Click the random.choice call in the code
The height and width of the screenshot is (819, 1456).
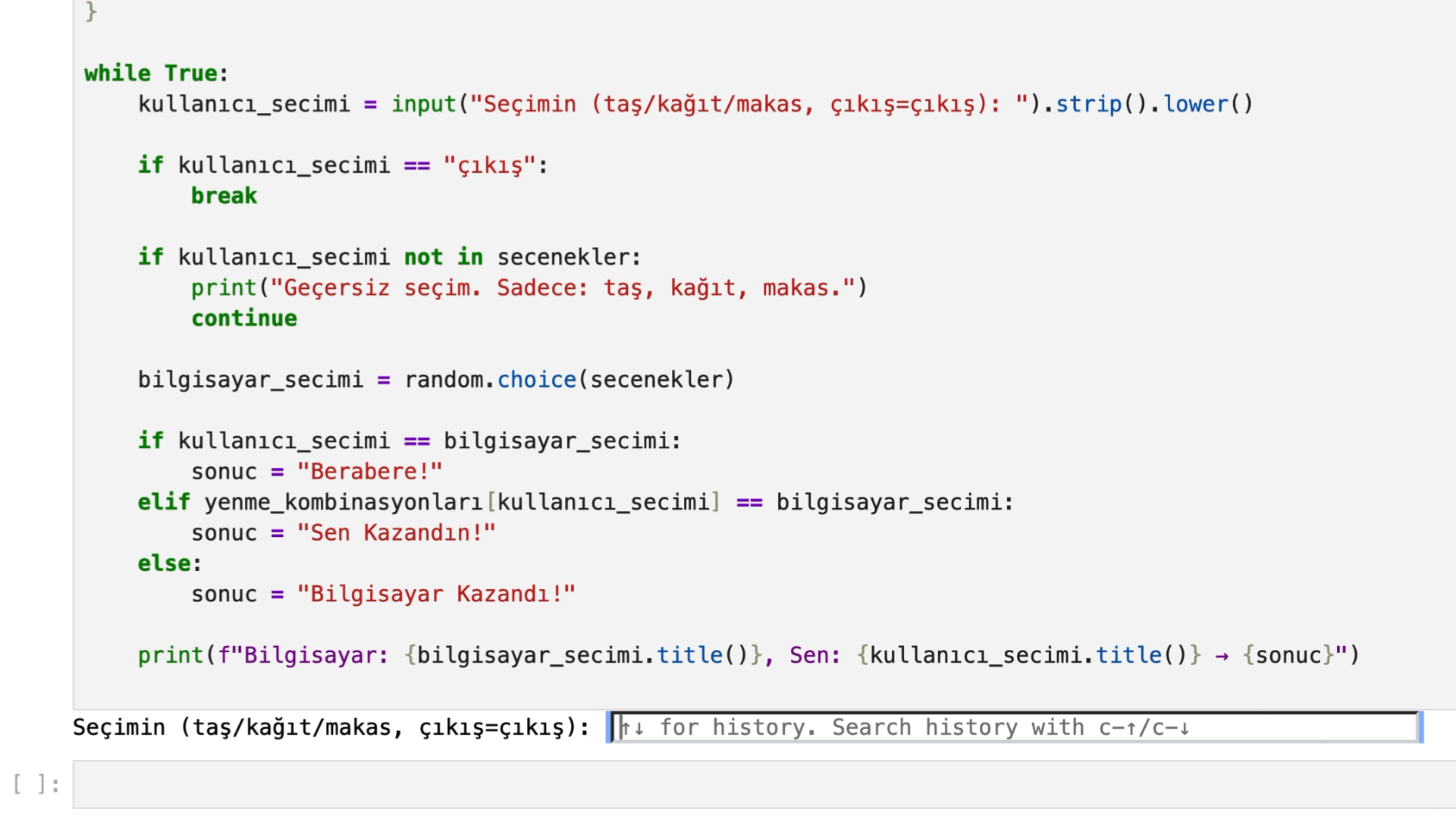536,380
